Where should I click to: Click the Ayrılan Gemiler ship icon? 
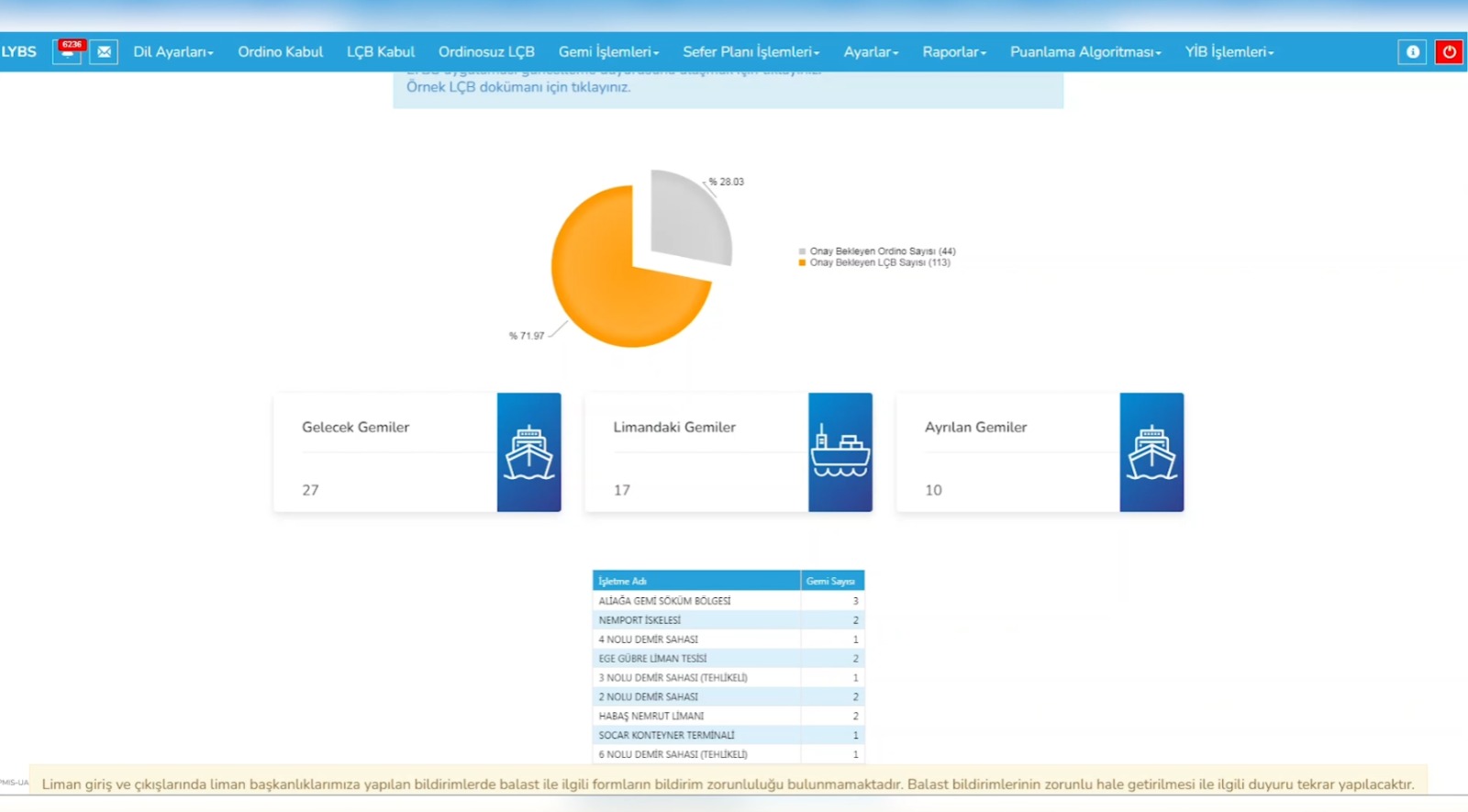[x=1151, y=452]
